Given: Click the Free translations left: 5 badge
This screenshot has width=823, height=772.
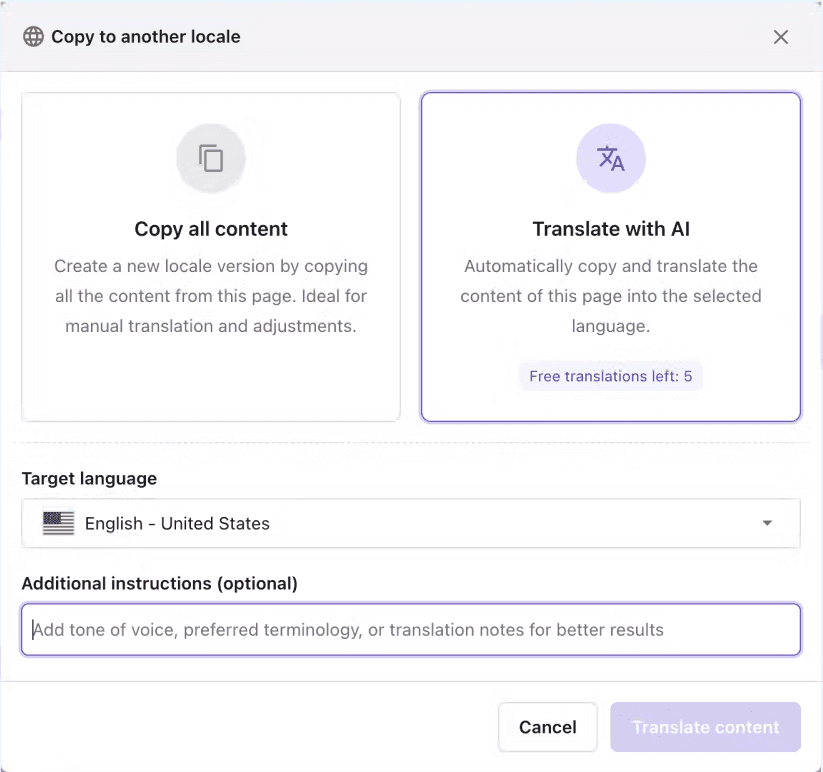Looking at the screenshot, I should pos(611,376).
